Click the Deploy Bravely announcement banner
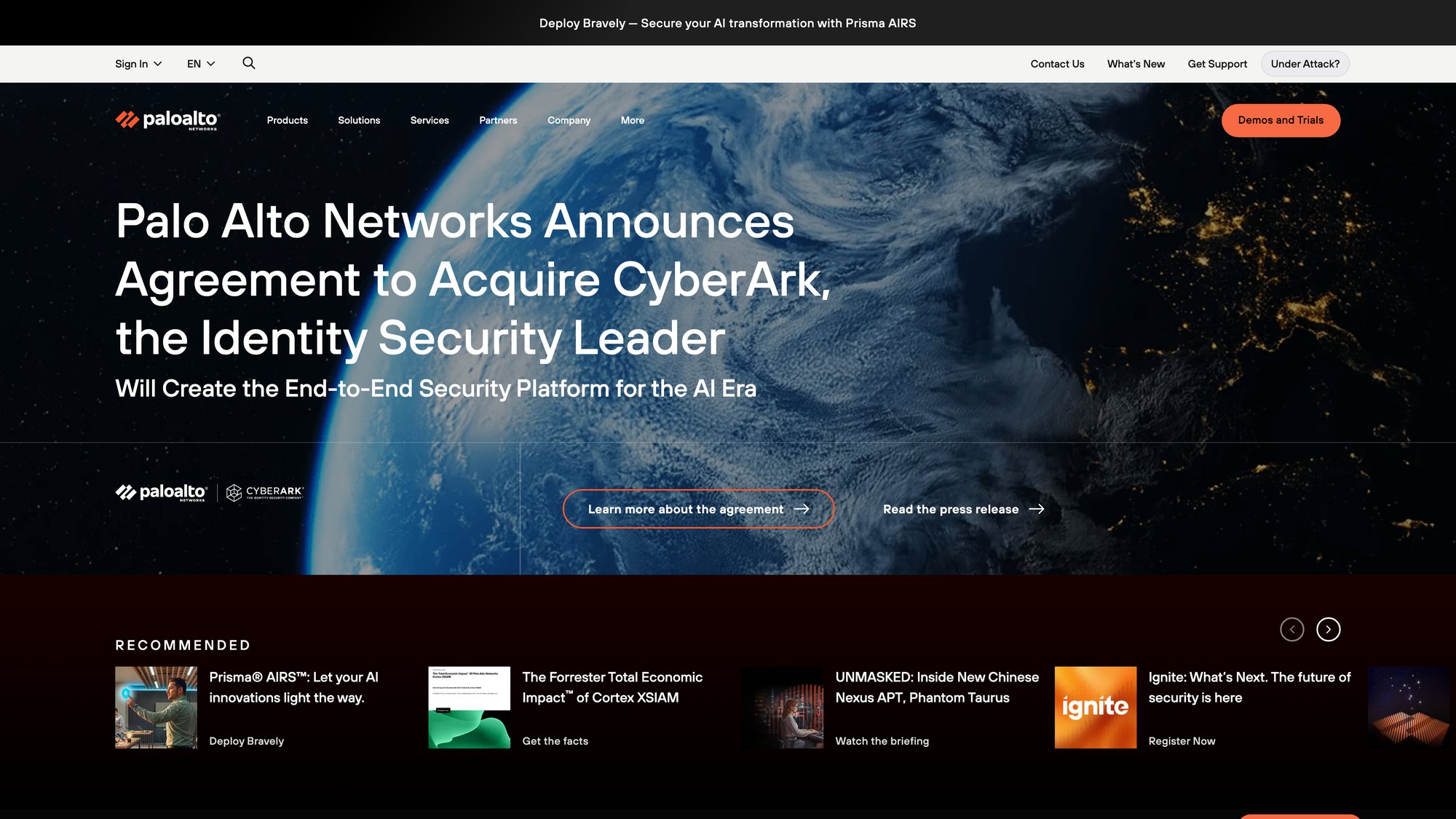 coord(728,23)
